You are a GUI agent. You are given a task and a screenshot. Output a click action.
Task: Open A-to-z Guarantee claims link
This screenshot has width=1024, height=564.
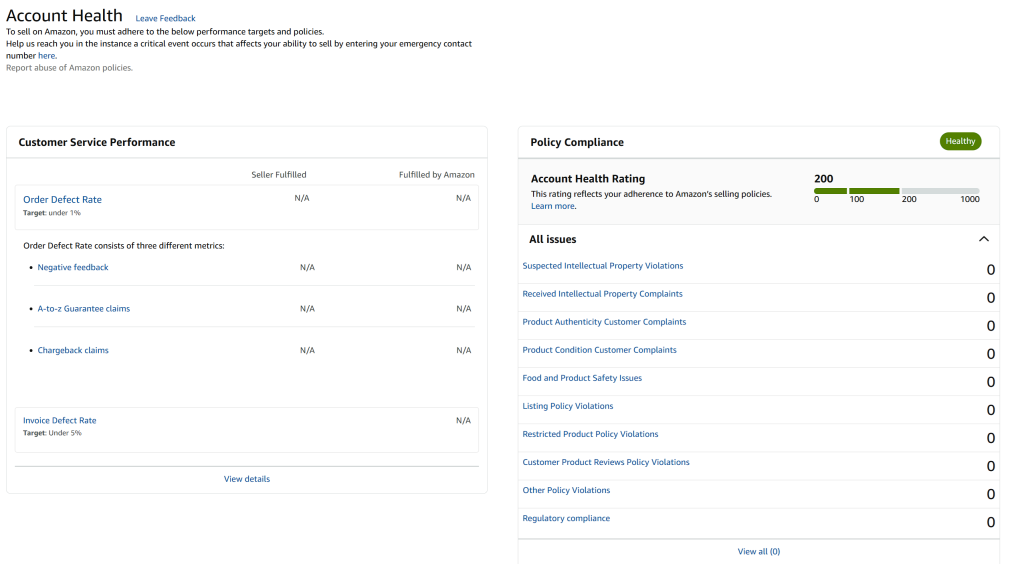click(x=84, y=309)
